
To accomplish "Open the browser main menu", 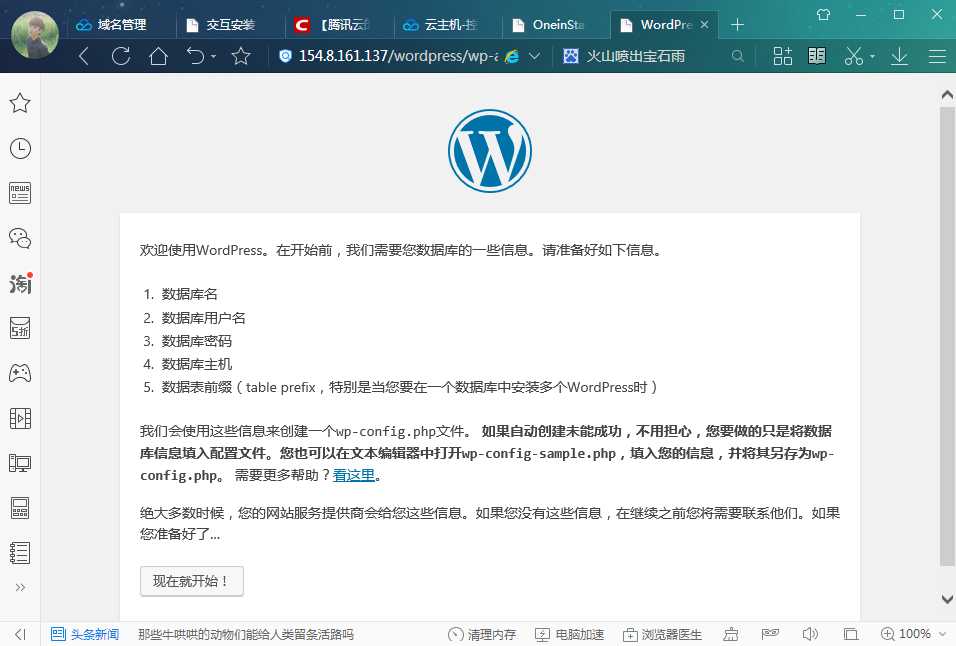I will click(937, 56).
